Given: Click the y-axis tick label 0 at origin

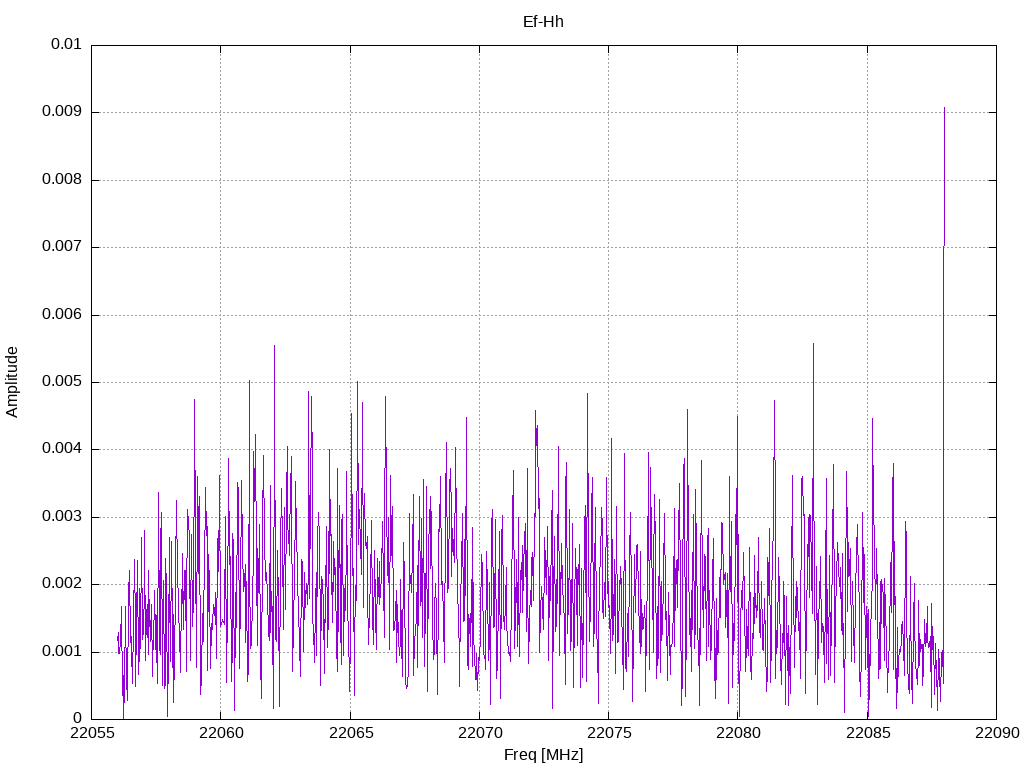Looking at the screenshot, I should (x=77, y=719).
